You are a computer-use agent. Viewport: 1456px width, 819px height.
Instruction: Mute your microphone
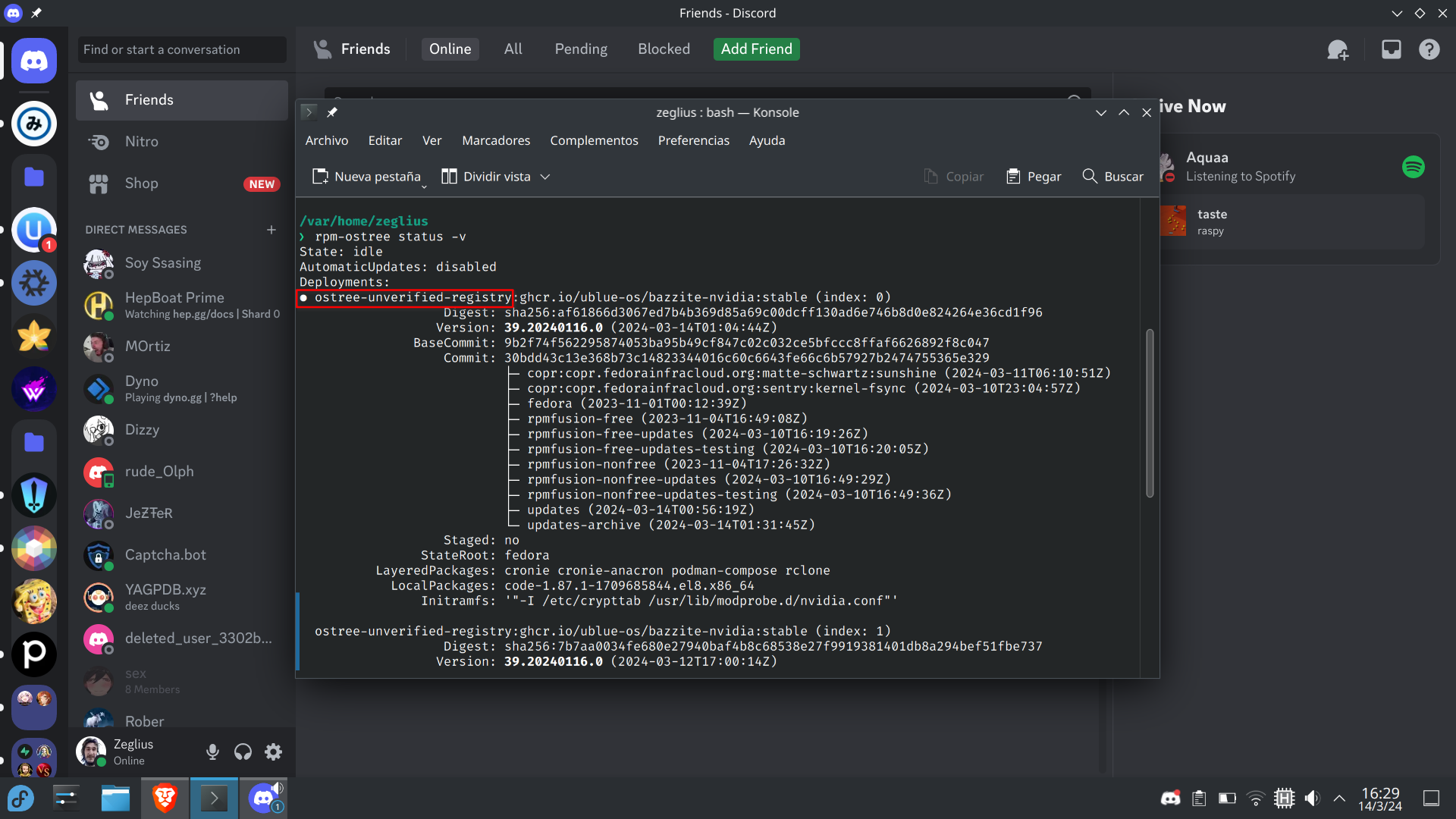[x=212, y=752]
